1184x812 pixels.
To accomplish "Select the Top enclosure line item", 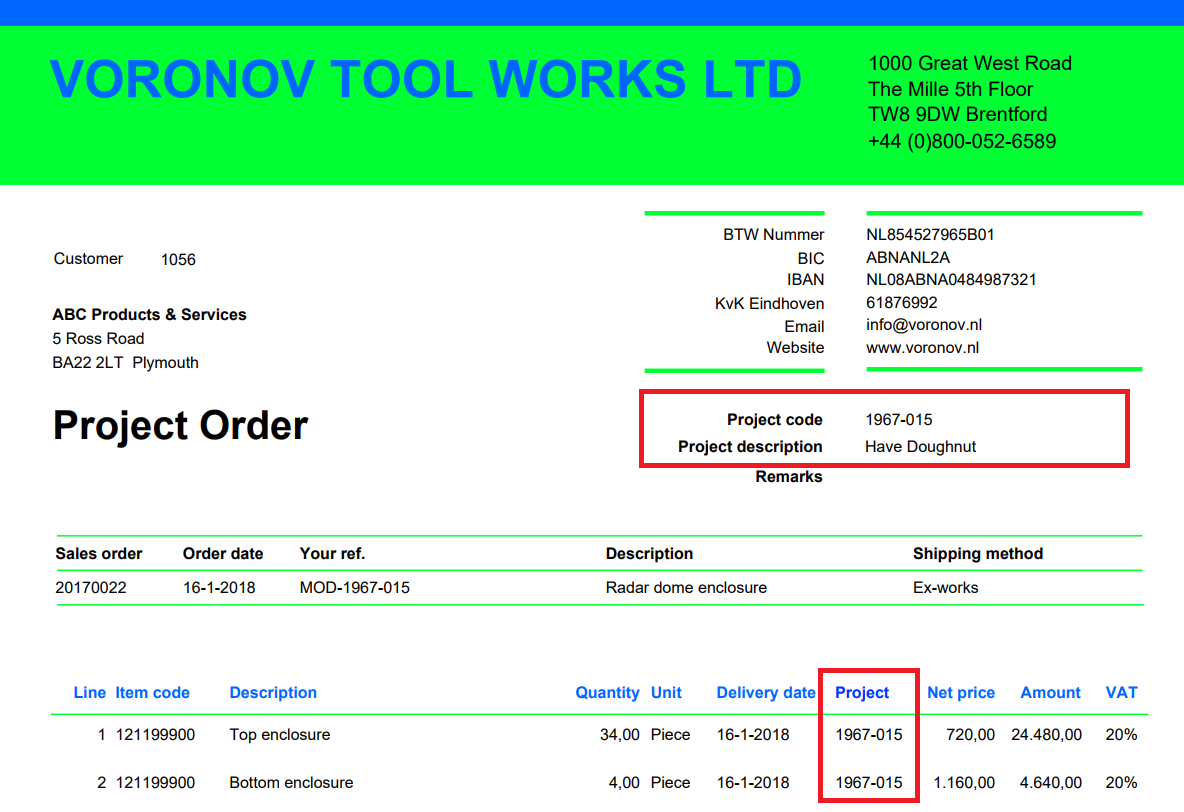I will click(279, 735).
